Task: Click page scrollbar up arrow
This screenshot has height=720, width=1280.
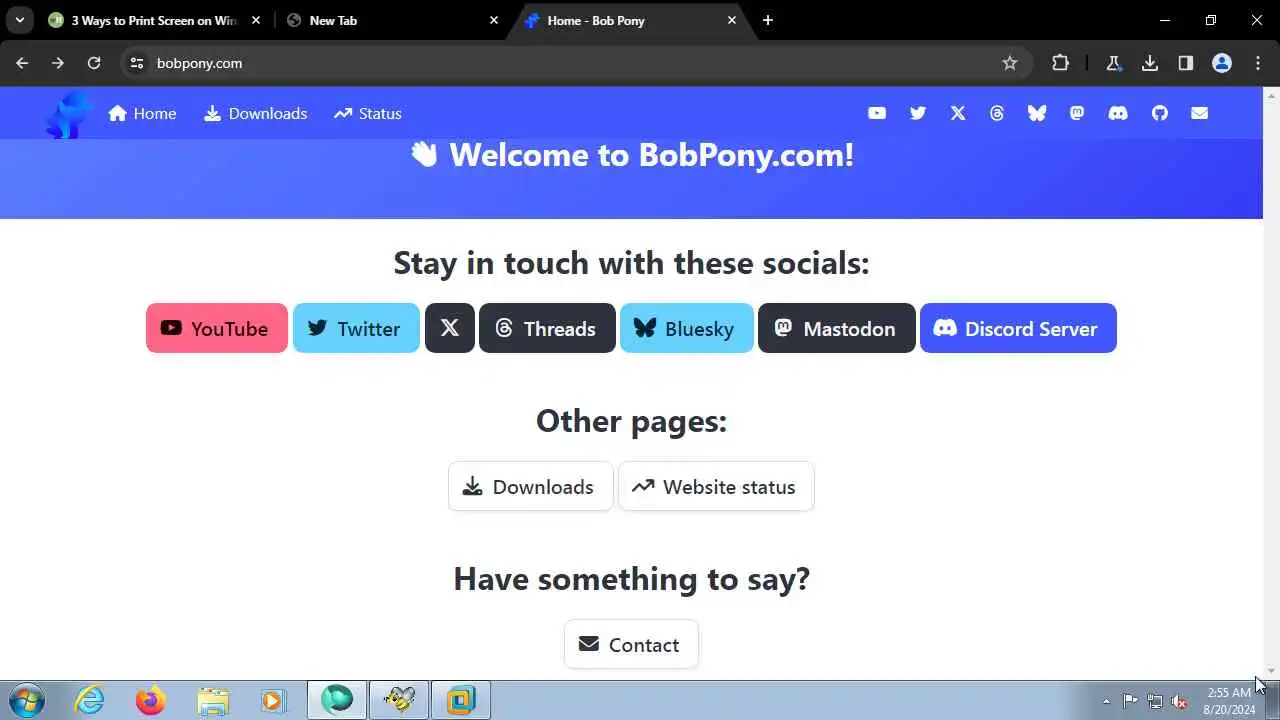Action: point(1271,94)
